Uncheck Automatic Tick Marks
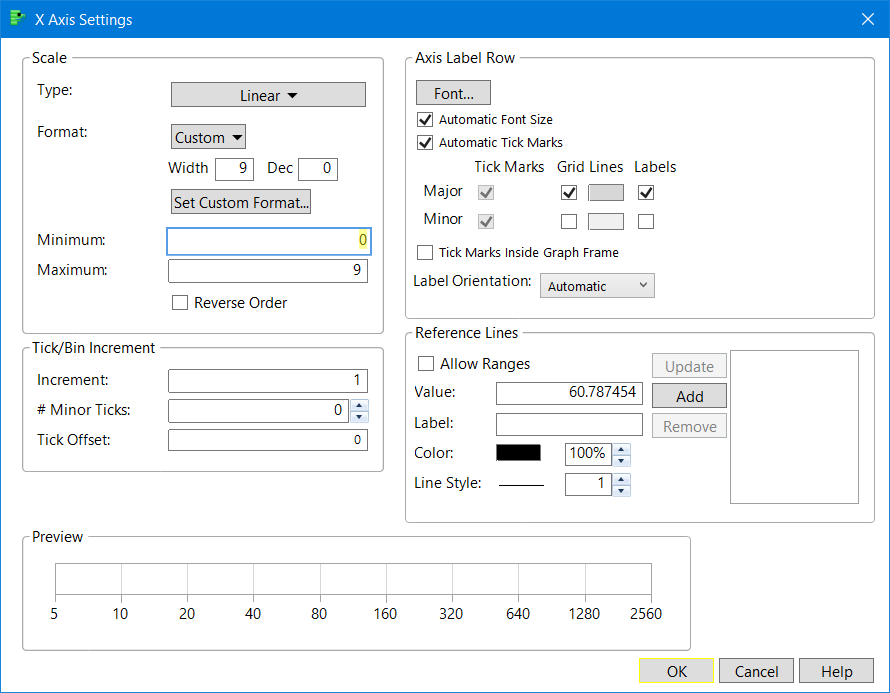This screenshot has height=693, width=890. (424, 142)
